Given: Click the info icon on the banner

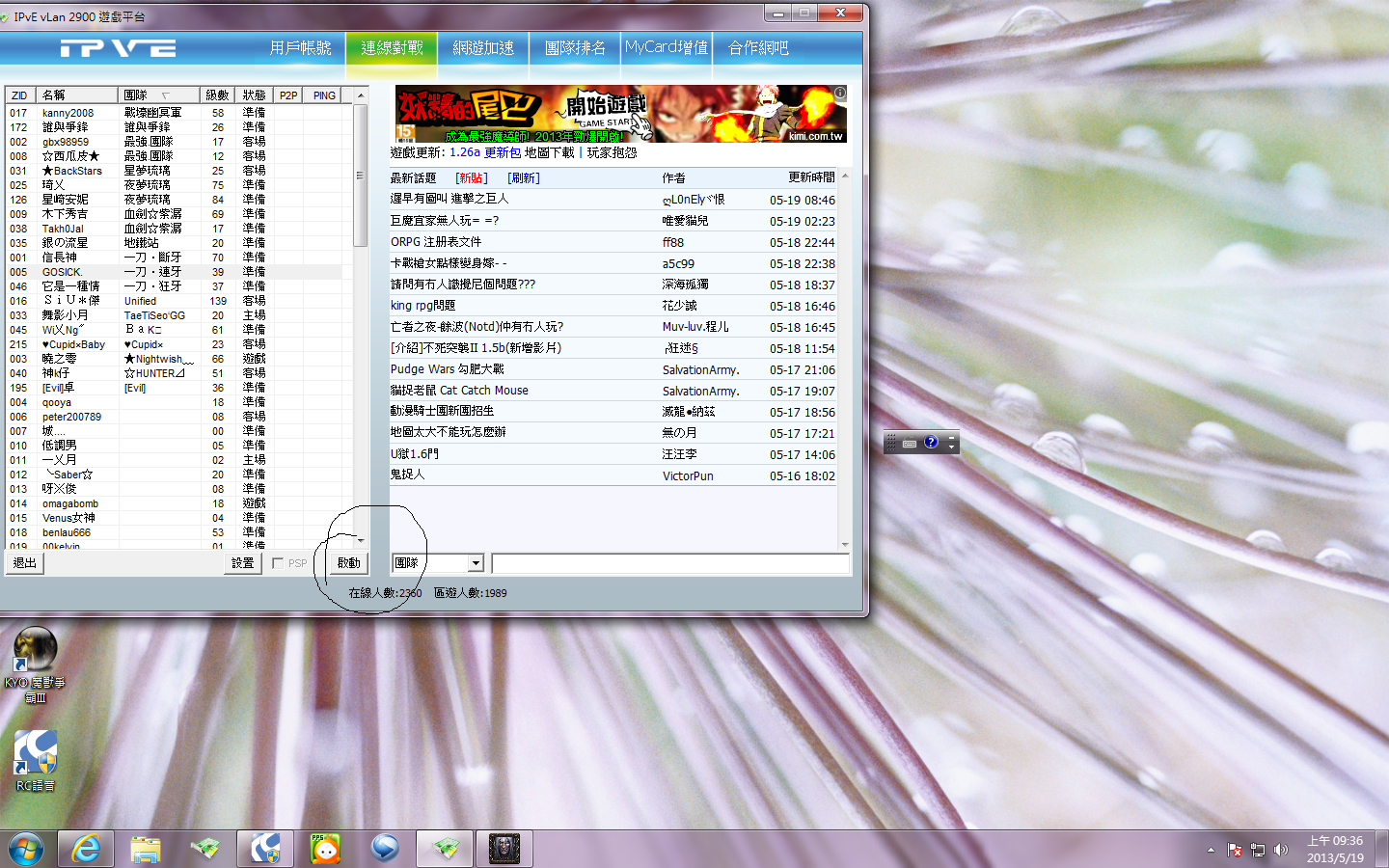Looking at the screenshot, I should tap(840, 93).
